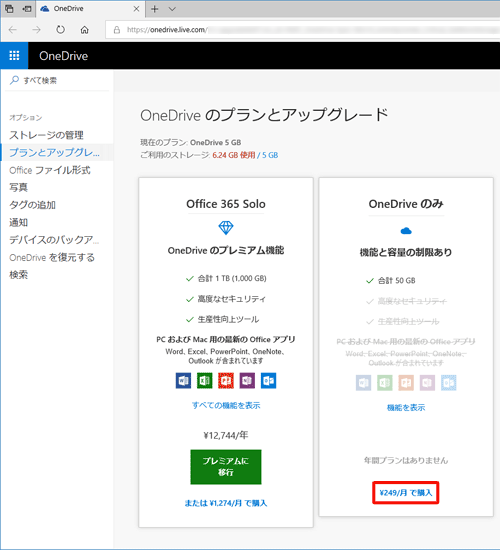Open the Microsoft app launcher grid
This screenshot has height=550, width=500.
coord(14,55)
